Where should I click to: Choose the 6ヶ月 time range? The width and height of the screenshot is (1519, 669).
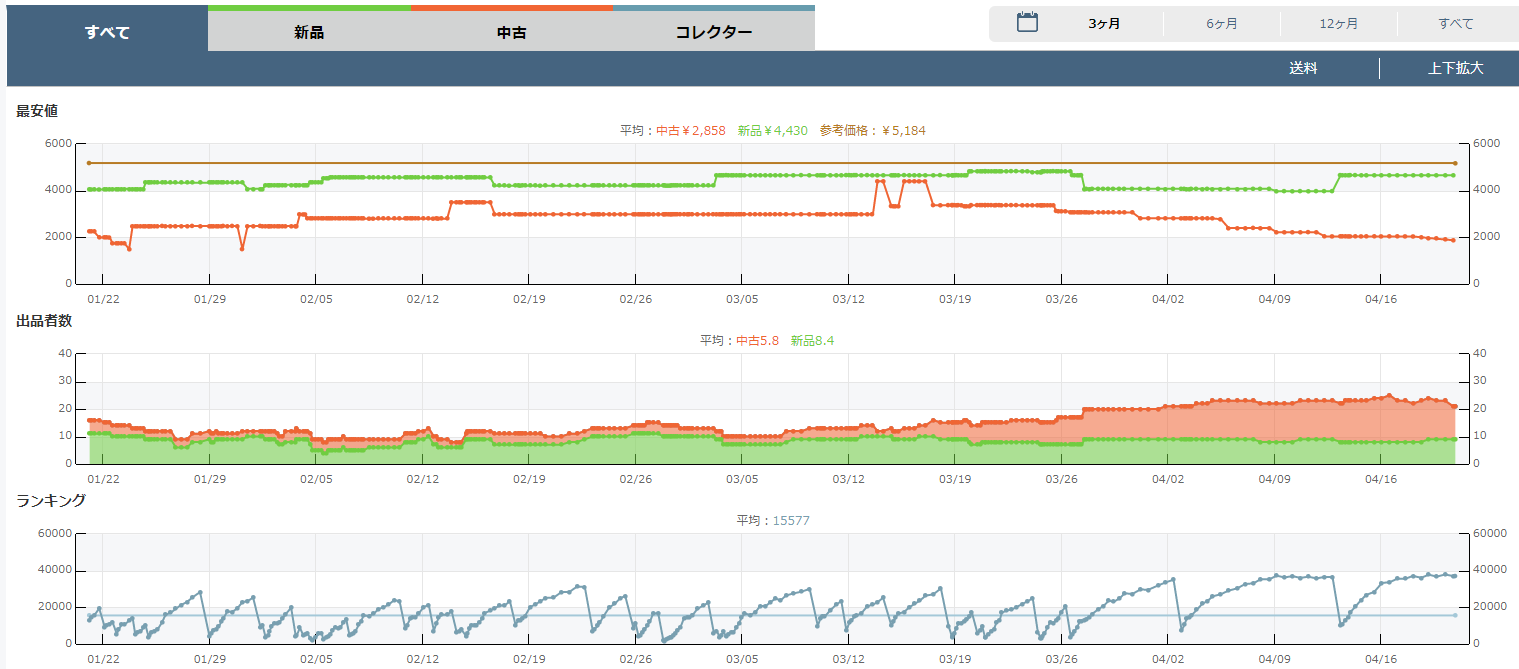(1221, 24)
